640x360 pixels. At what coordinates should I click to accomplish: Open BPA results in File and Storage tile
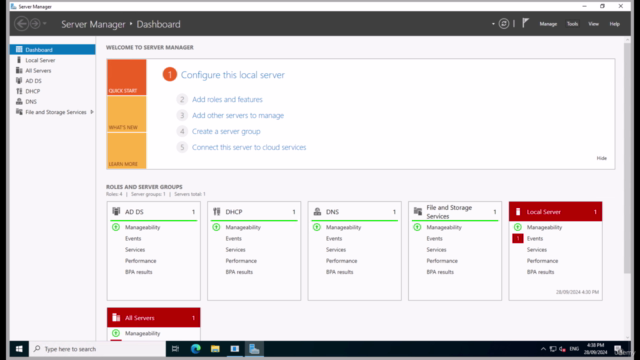pos(440,272)
